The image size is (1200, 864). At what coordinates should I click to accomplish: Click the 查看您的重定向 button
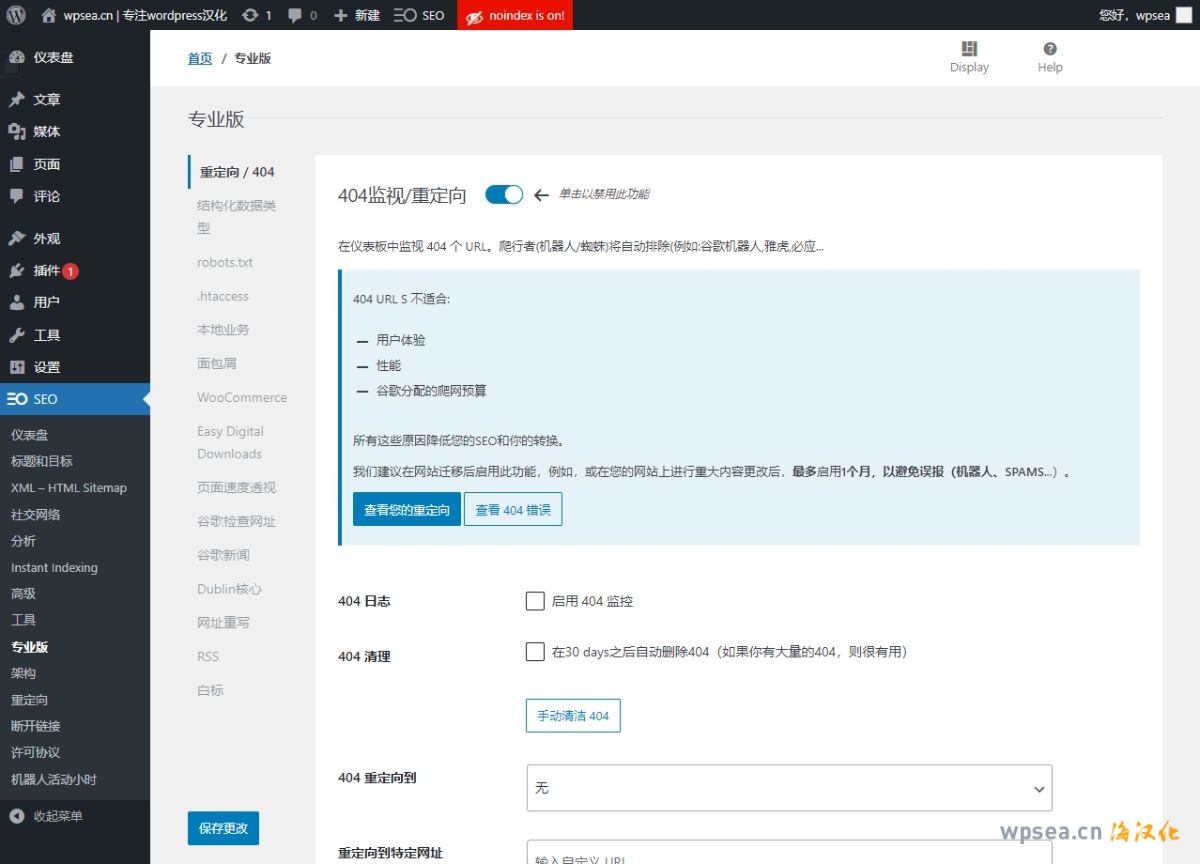407,509
